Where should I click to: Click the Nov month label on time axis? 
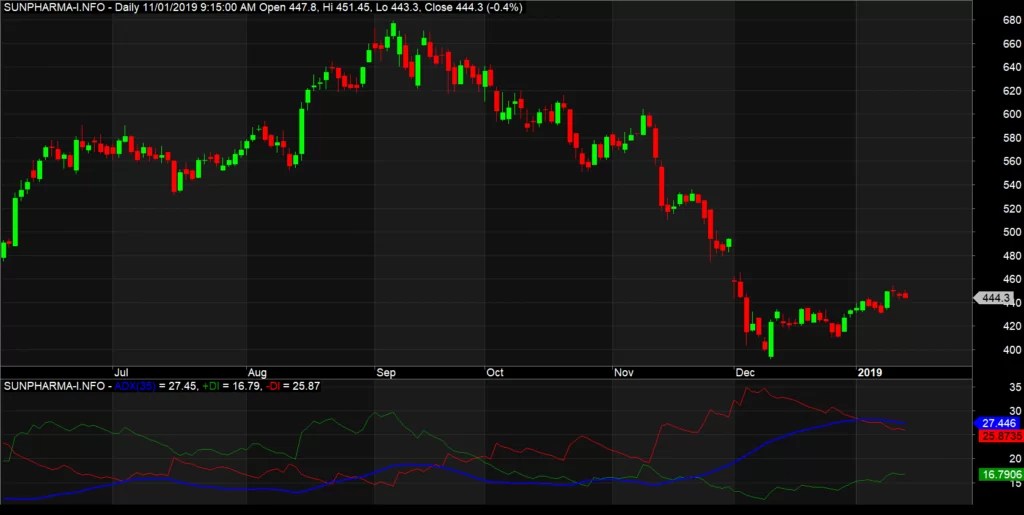(624, 373)
